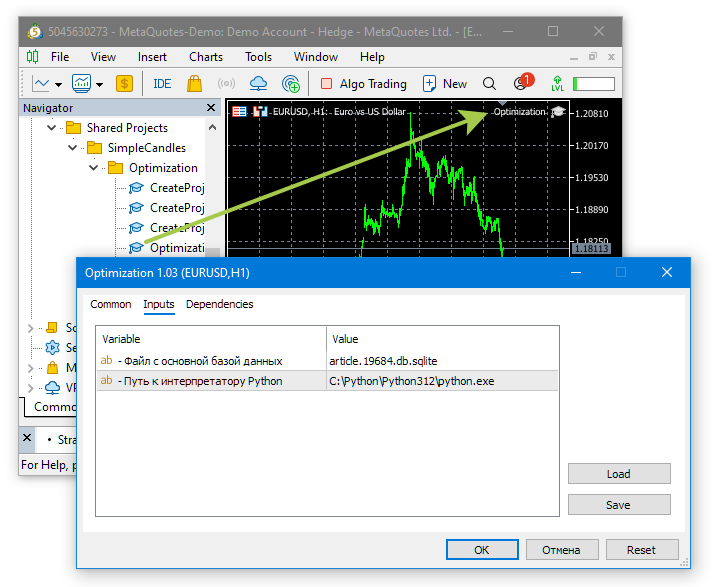Open the dropdown arrow beside line chart icon
This screenshot has width=715, height=587.
[58, 84]
